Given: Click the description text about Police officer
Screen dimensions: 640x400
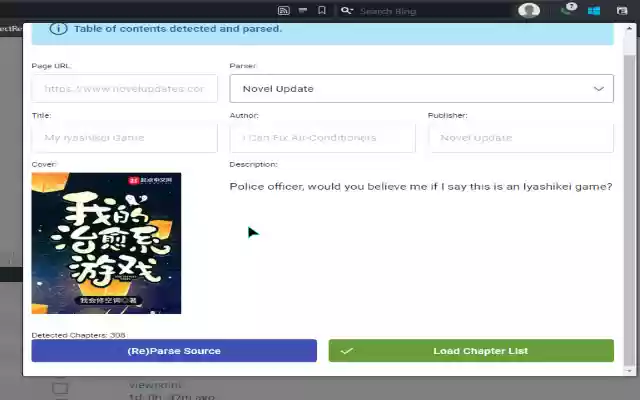Looking at the screenshot, I should point(421,187).
